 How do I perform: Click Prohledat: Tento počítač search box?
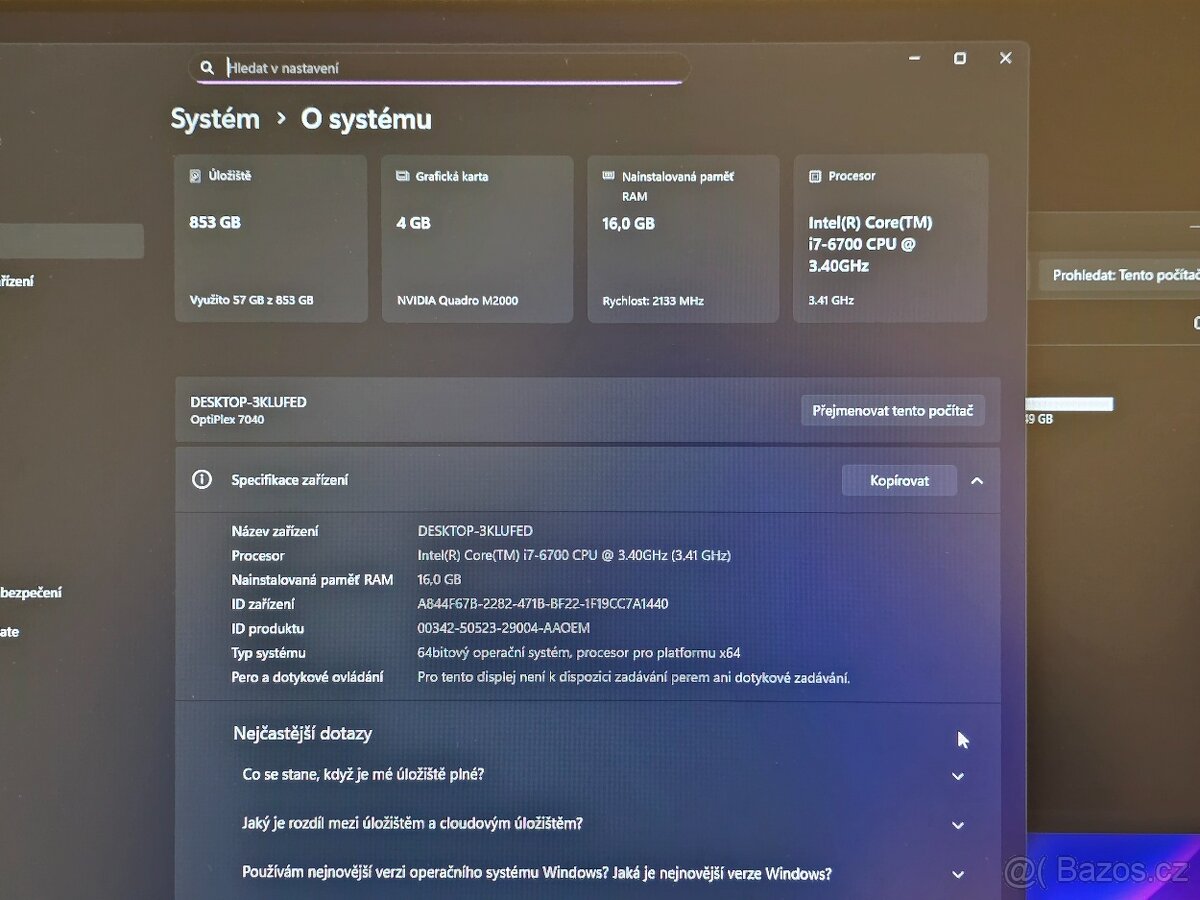click(1120, 275)
